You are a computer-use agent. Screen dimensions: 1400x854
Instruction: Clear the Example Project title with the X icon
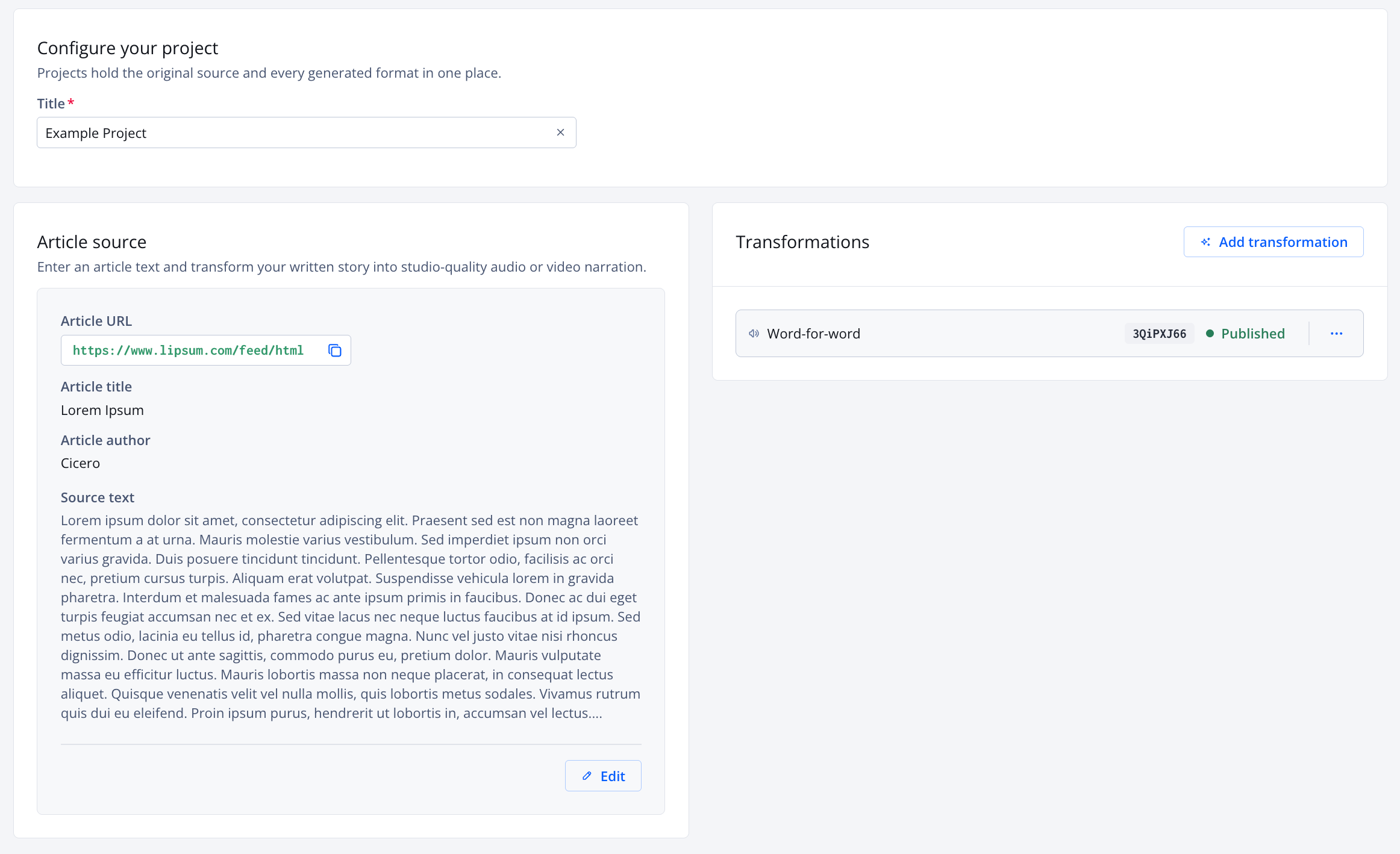click(560, 132)
